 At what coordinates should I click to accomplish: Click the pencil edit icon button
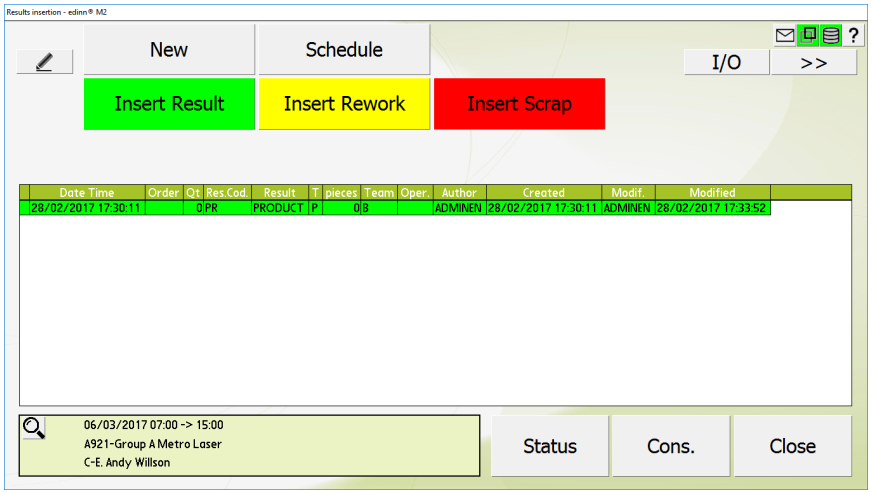[x=44, y=61]
